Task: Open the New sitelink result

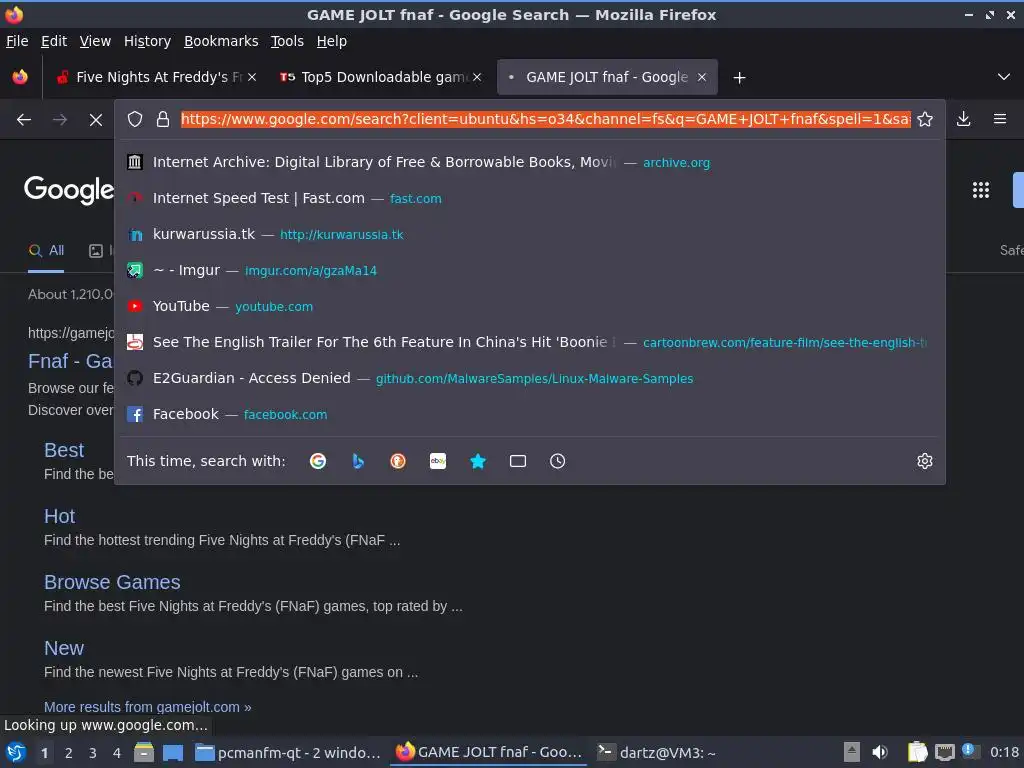Action: pos(64,648)
